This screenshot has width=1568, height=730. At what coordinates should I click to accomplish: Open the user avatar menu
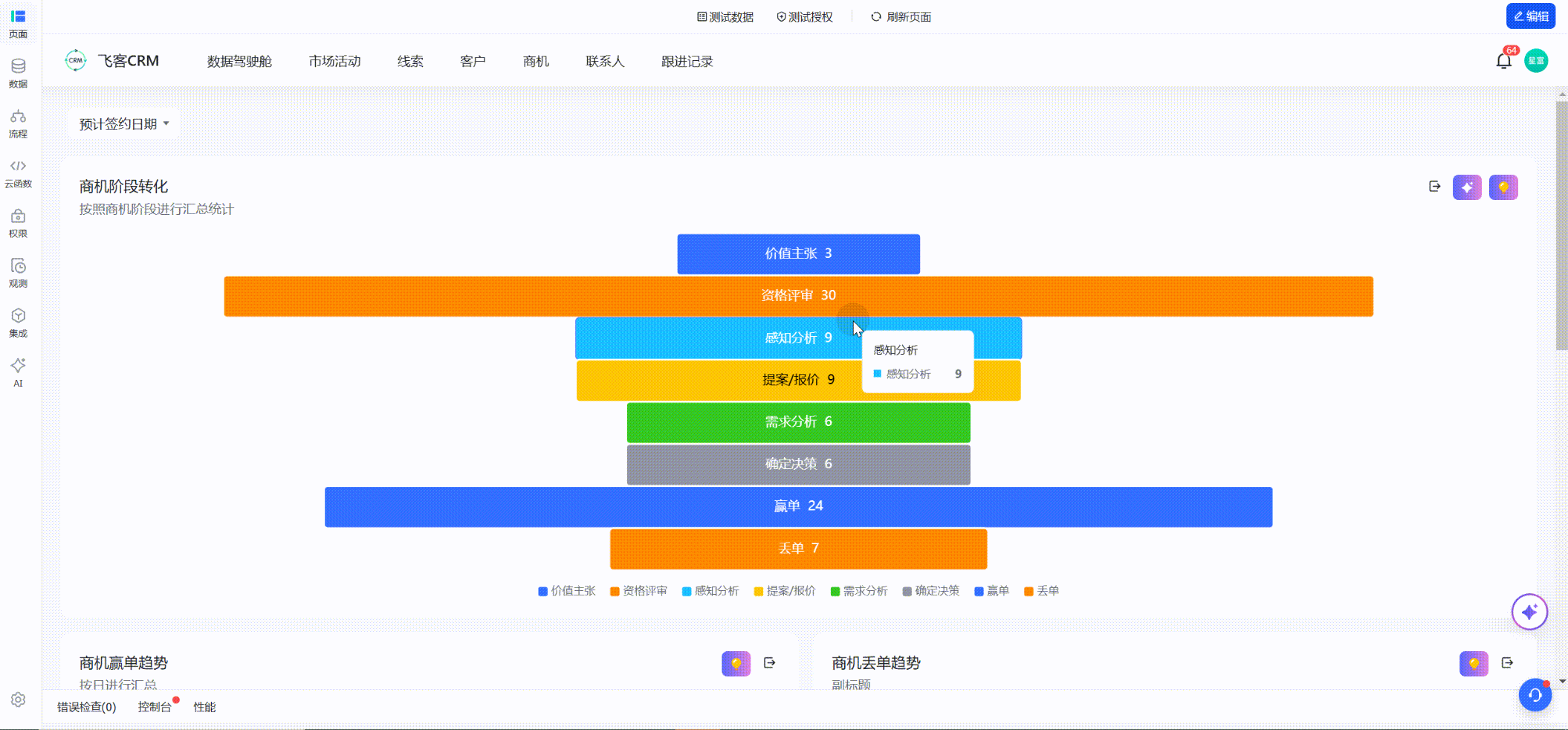[x=1536, y=61]
